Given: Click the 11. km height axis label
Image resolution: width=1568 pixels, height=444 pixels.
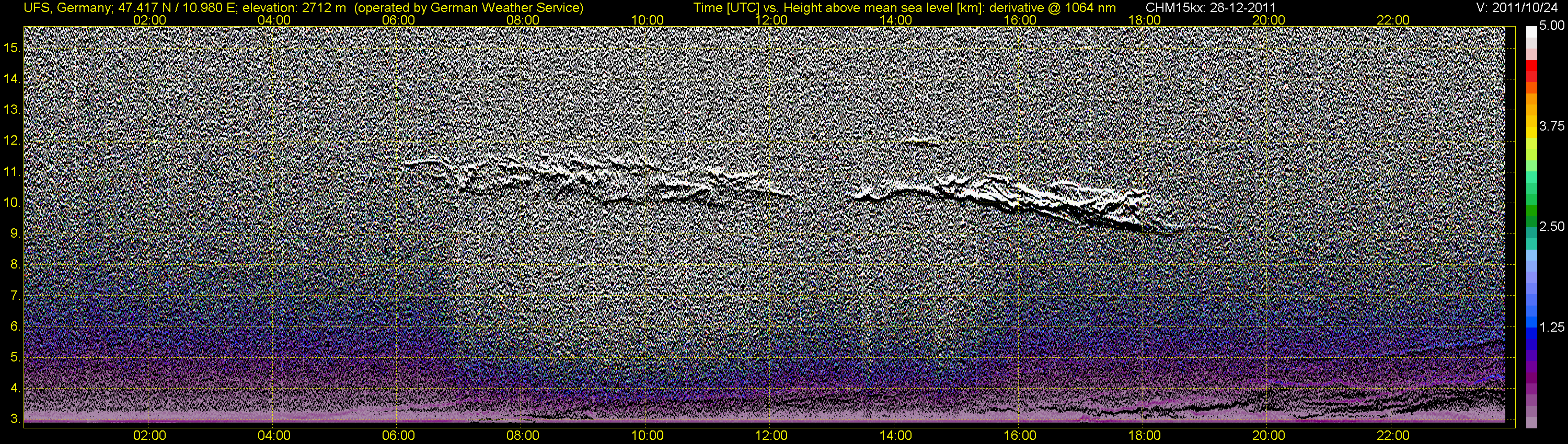Looking at the screenshot, I should pyautogui.click(x=12, y=172).
